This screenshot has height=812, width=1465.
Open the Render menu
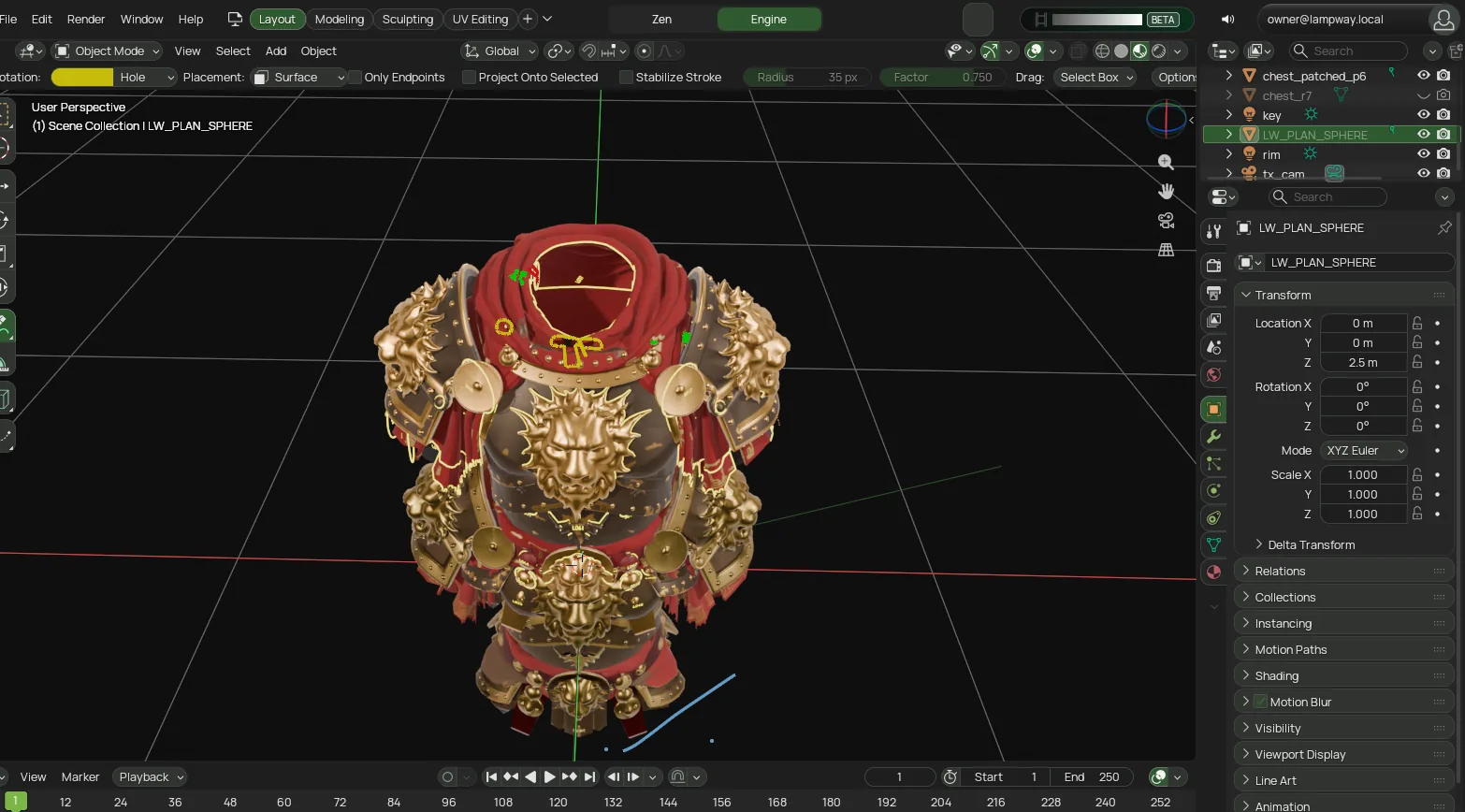pyautogui.click(x=86, y=19)
